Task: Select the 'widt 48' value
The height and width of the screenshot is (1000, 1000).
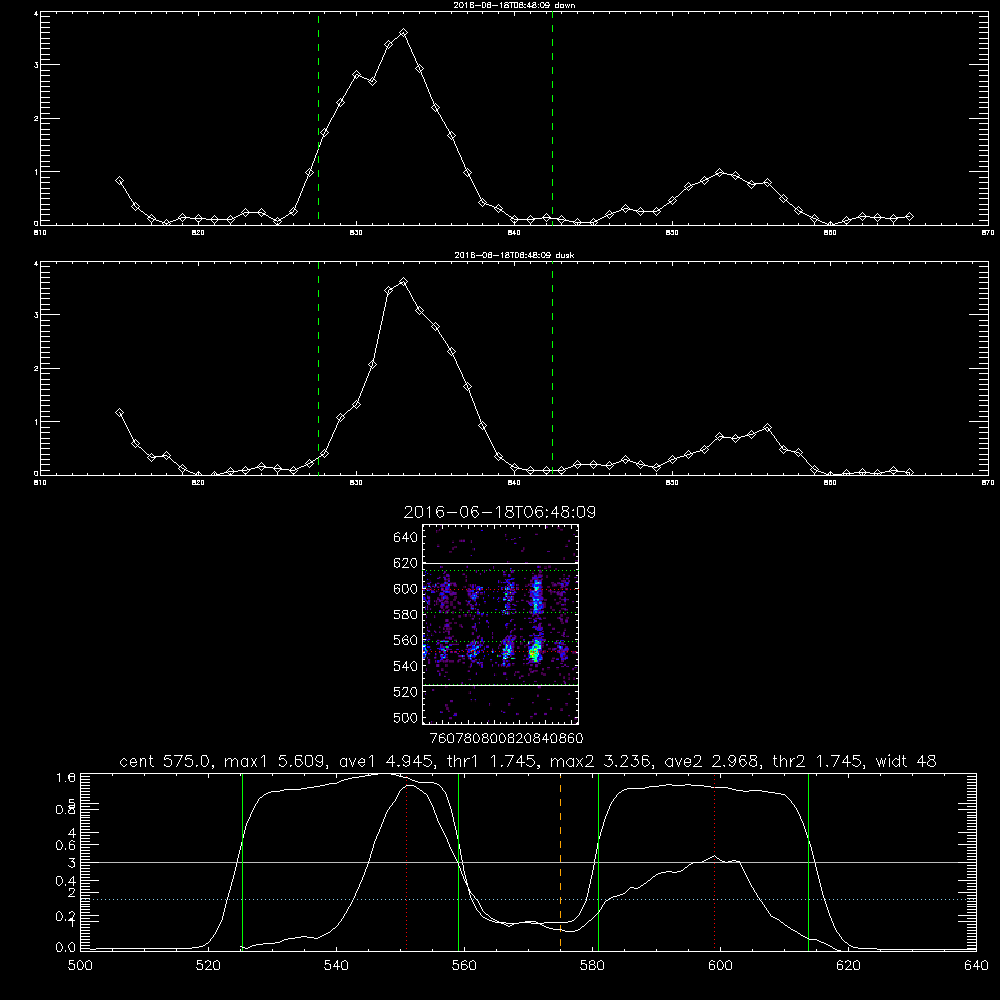Action: pos(906,761)
